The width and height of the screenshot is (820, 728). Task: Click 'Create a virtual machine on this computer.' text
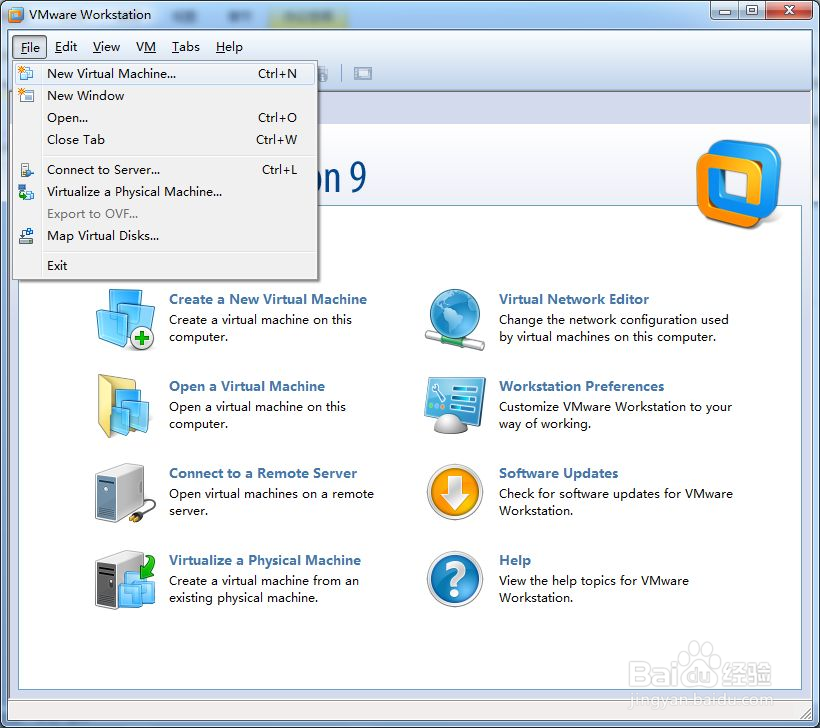pyautogui.click(x=260, y=328)
